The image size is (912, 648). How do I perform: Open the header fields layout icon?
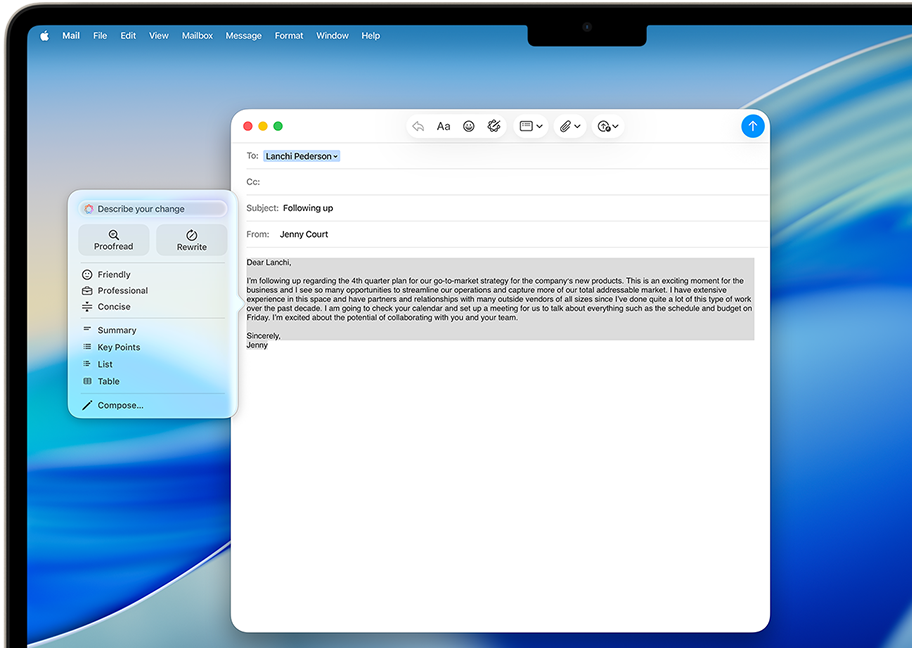(x=526, y=126)
